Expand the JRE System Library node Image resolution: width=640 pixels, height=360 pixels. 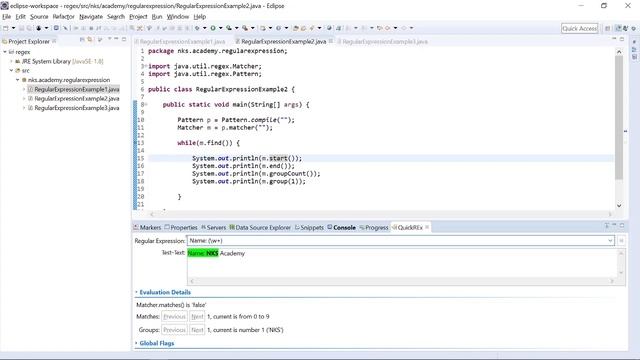point(11,61)
